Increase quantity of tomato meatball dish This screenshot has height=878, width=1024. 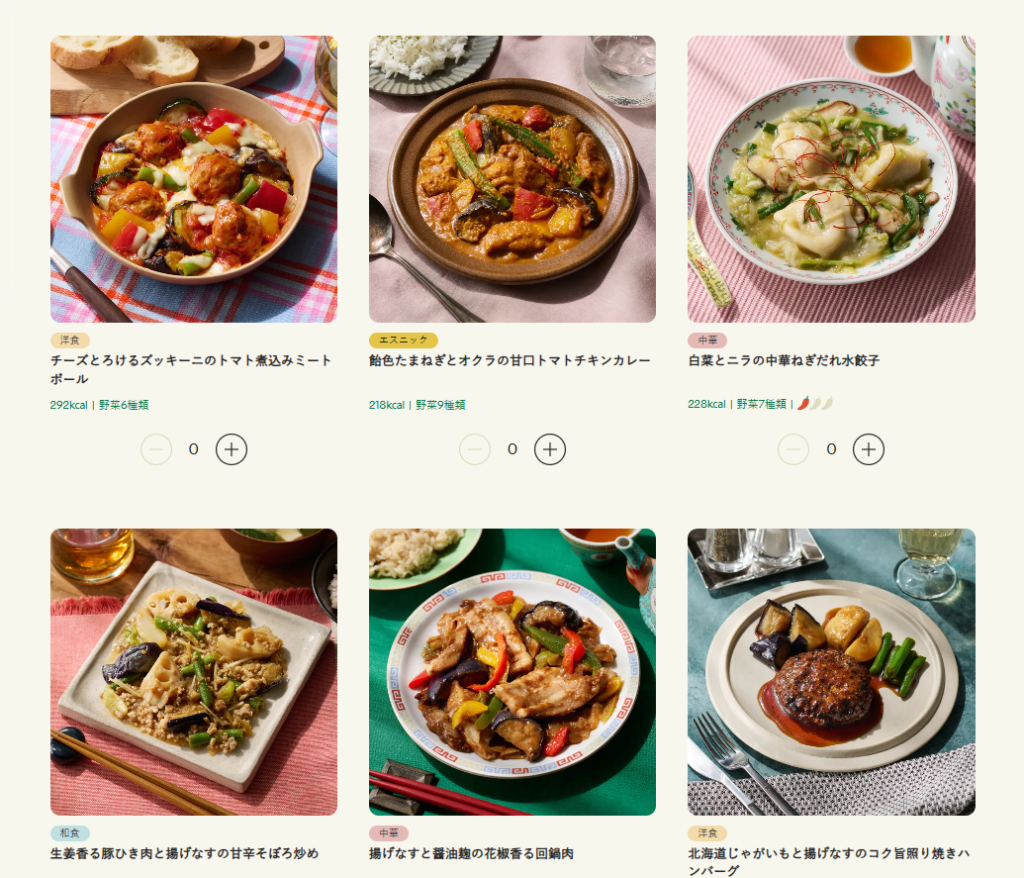(231, 450)
